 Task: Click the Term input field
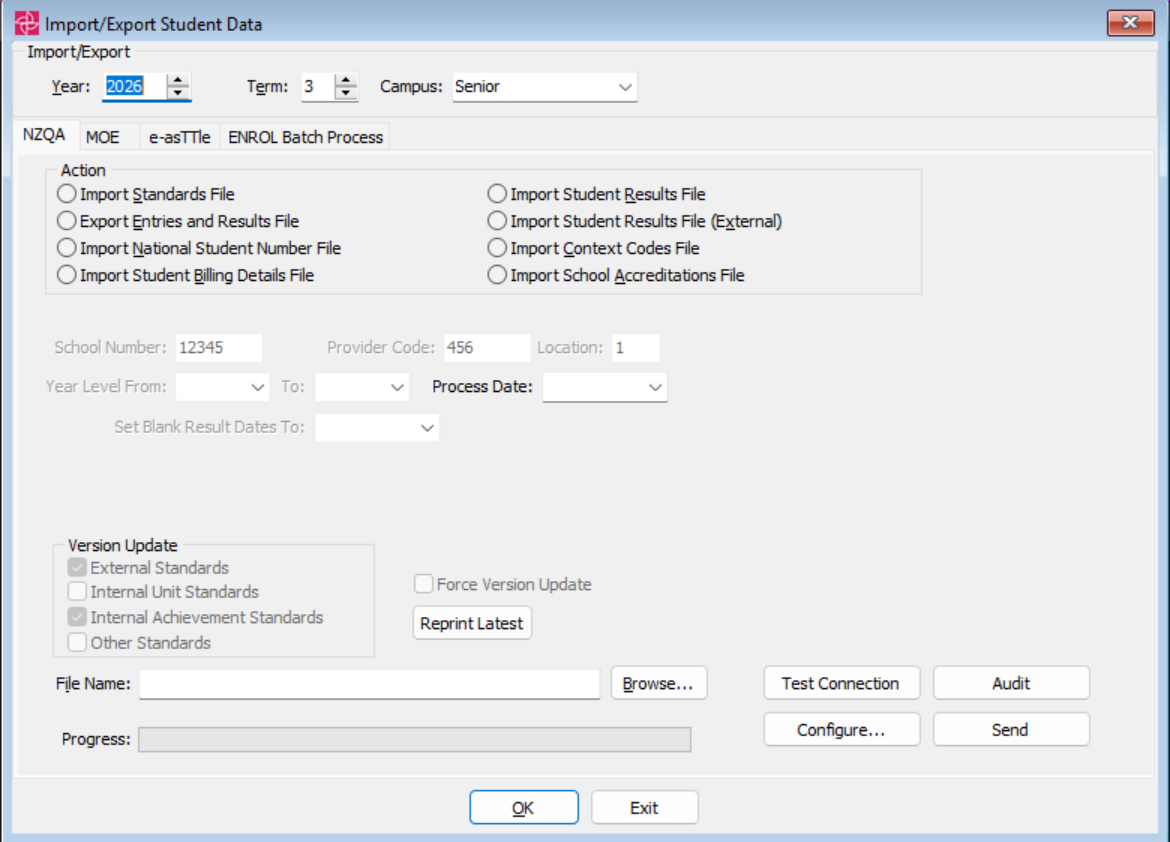click(x=319, y=87)
